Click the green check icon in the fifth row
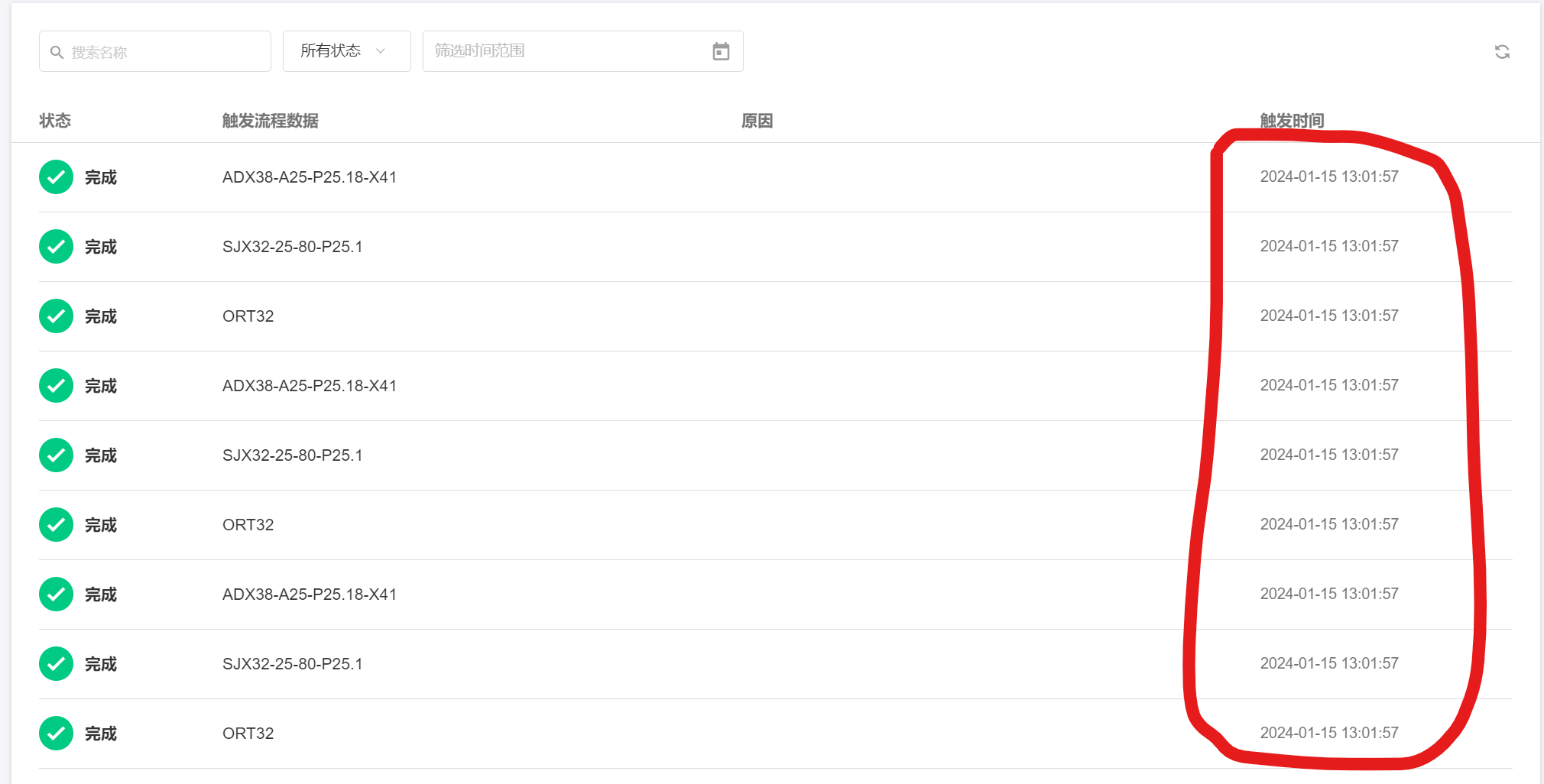This screenshot has width=1544, height=784. [56, 455]
